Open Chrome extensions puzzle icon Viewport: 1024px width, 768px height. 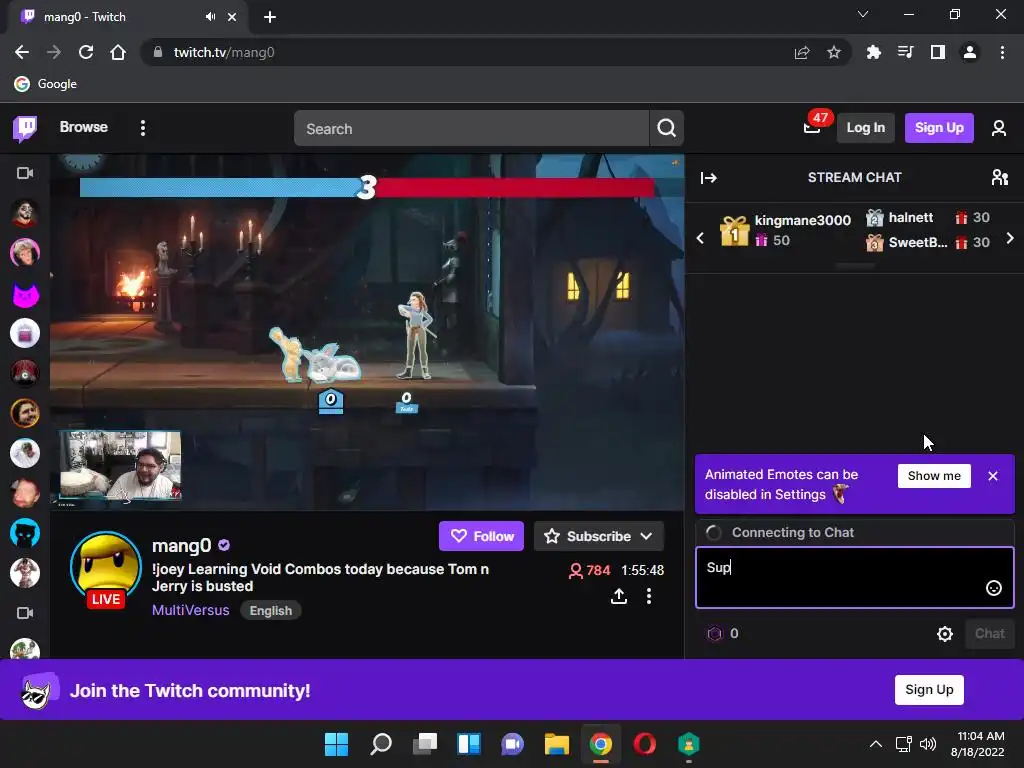click(873, 52)
